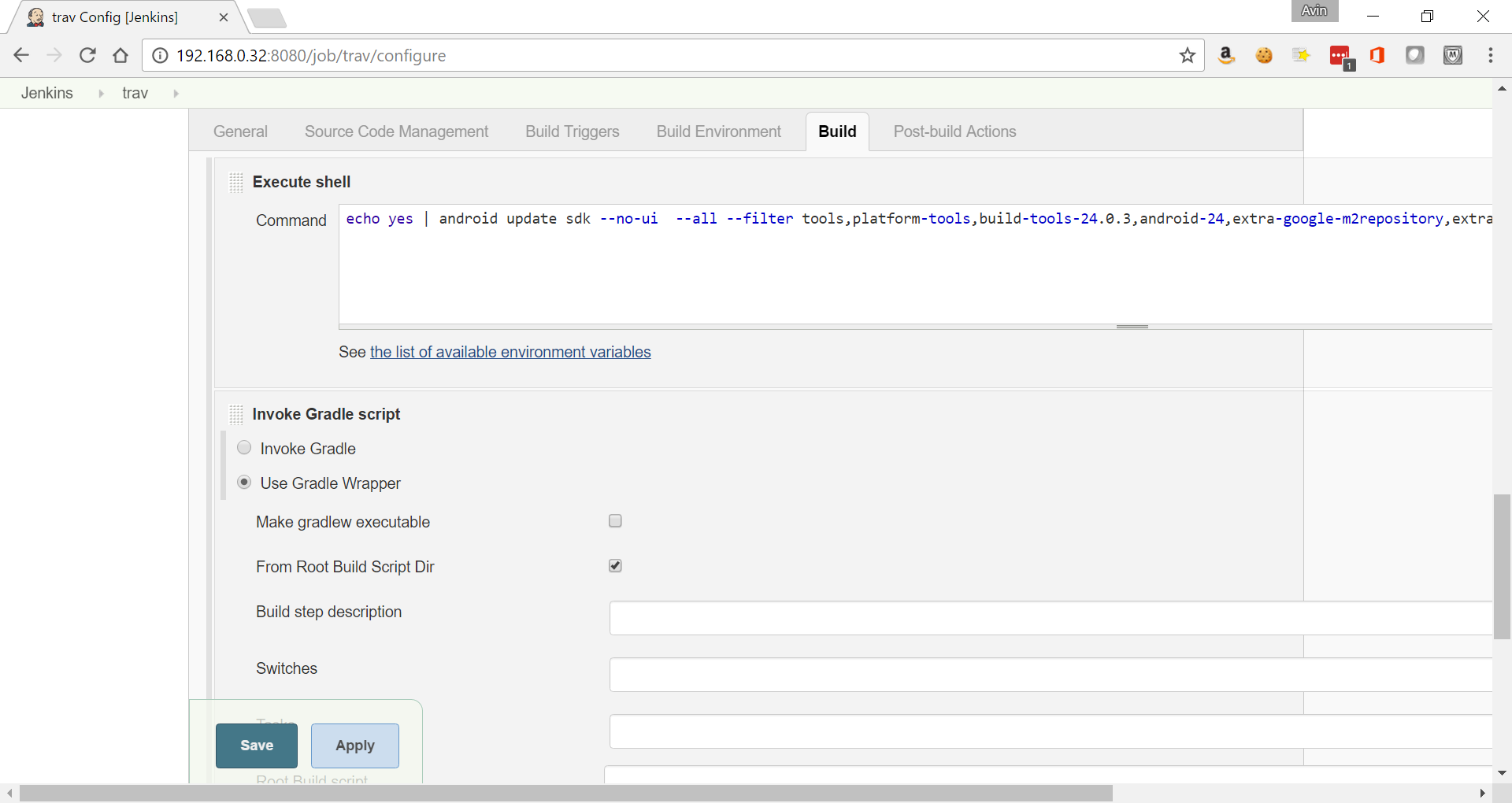This screenshot has width=1512, height=803.
Task: Enable Make gradlew executable checkbox
Action: tap(615, 520)
